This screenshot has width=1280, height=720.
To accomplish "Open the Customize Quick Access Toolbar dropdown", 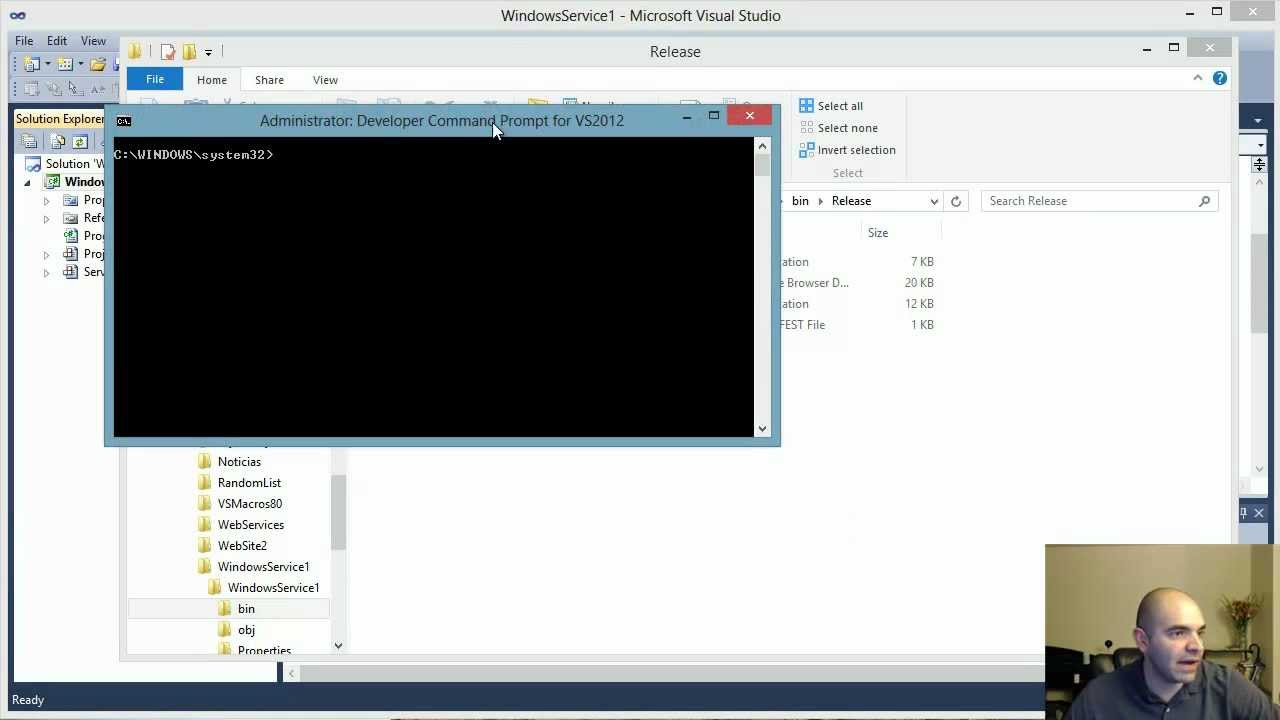I will 208,52.
